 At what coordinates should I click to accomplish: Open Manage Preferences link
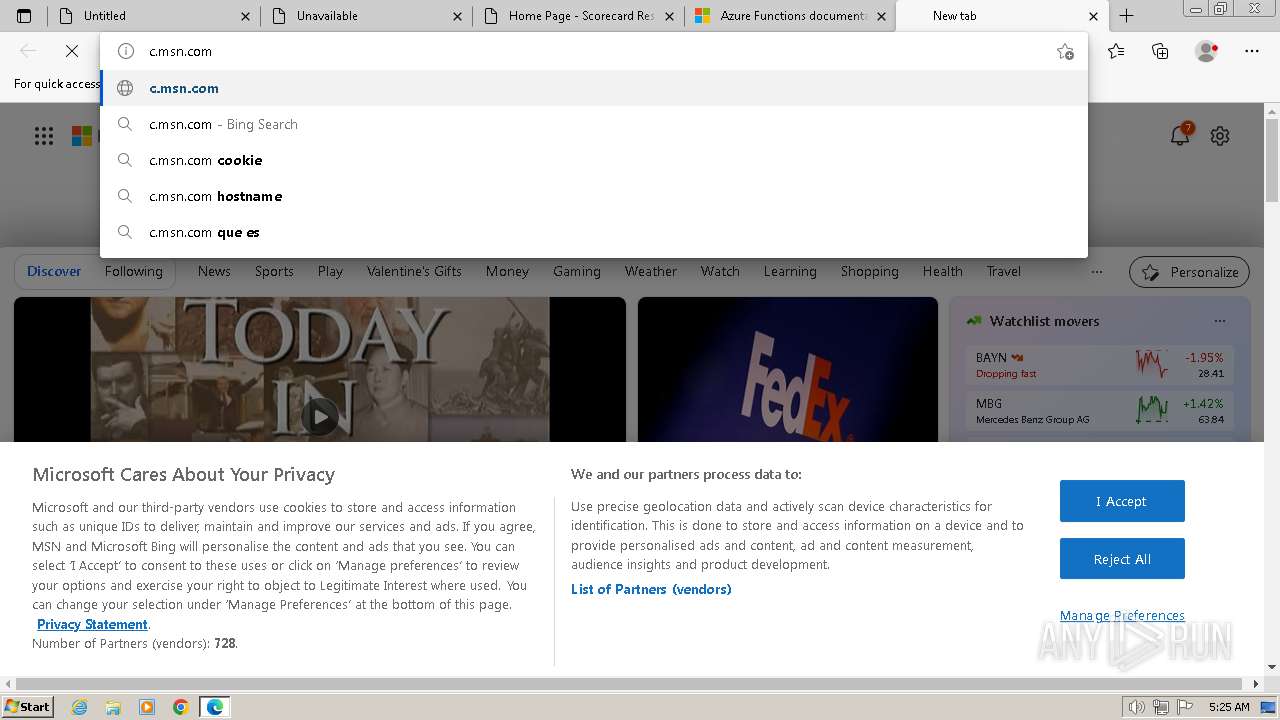[1122, 615]
